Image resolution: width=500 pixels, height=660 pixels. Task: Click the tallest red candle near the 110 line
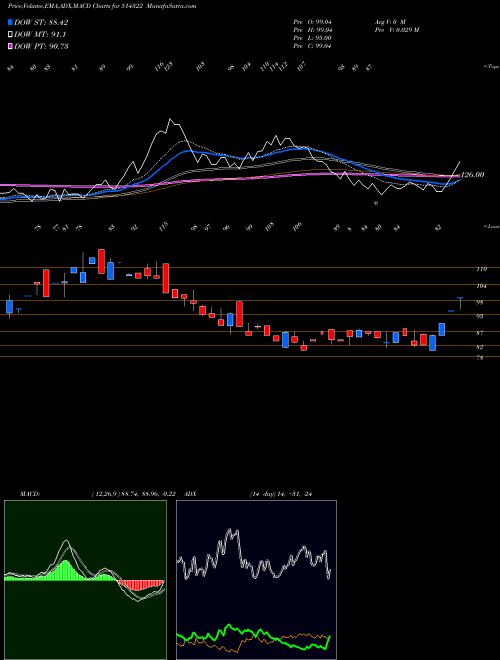166,278
